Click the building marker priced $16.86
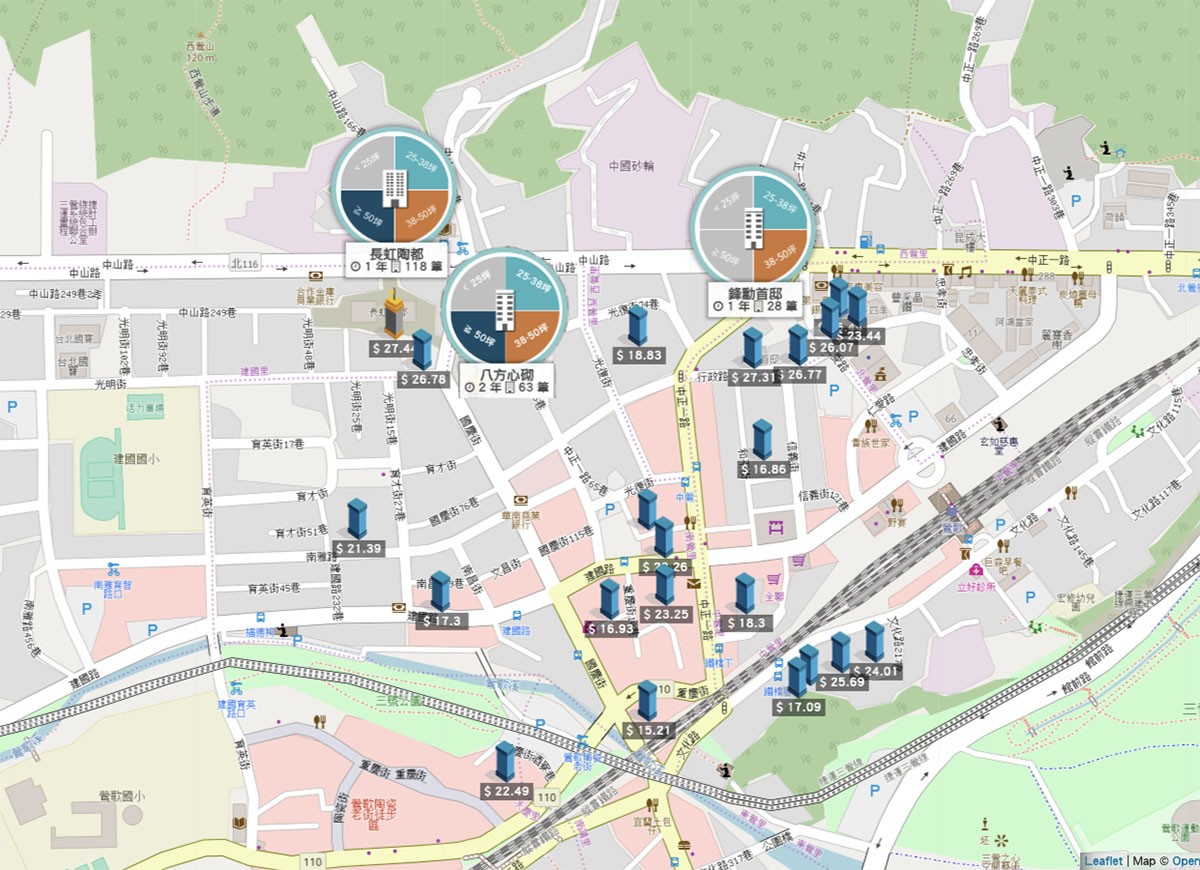The image size is (1200, 870). click(762, 439)
